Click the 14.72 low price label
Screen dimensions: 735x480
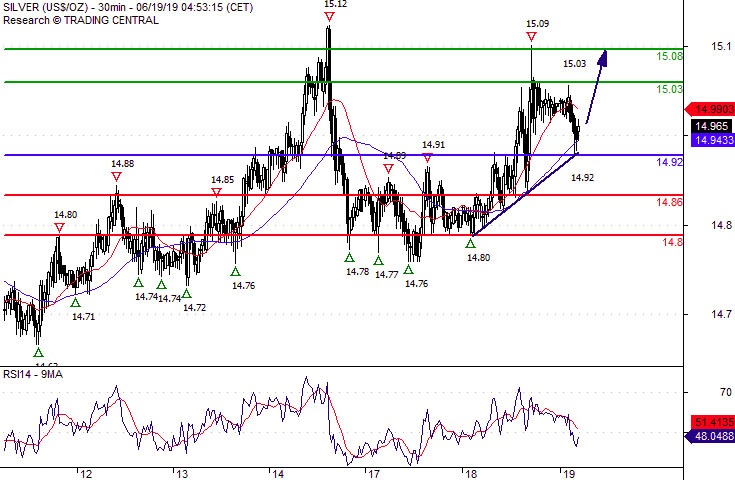pos(195,308)
